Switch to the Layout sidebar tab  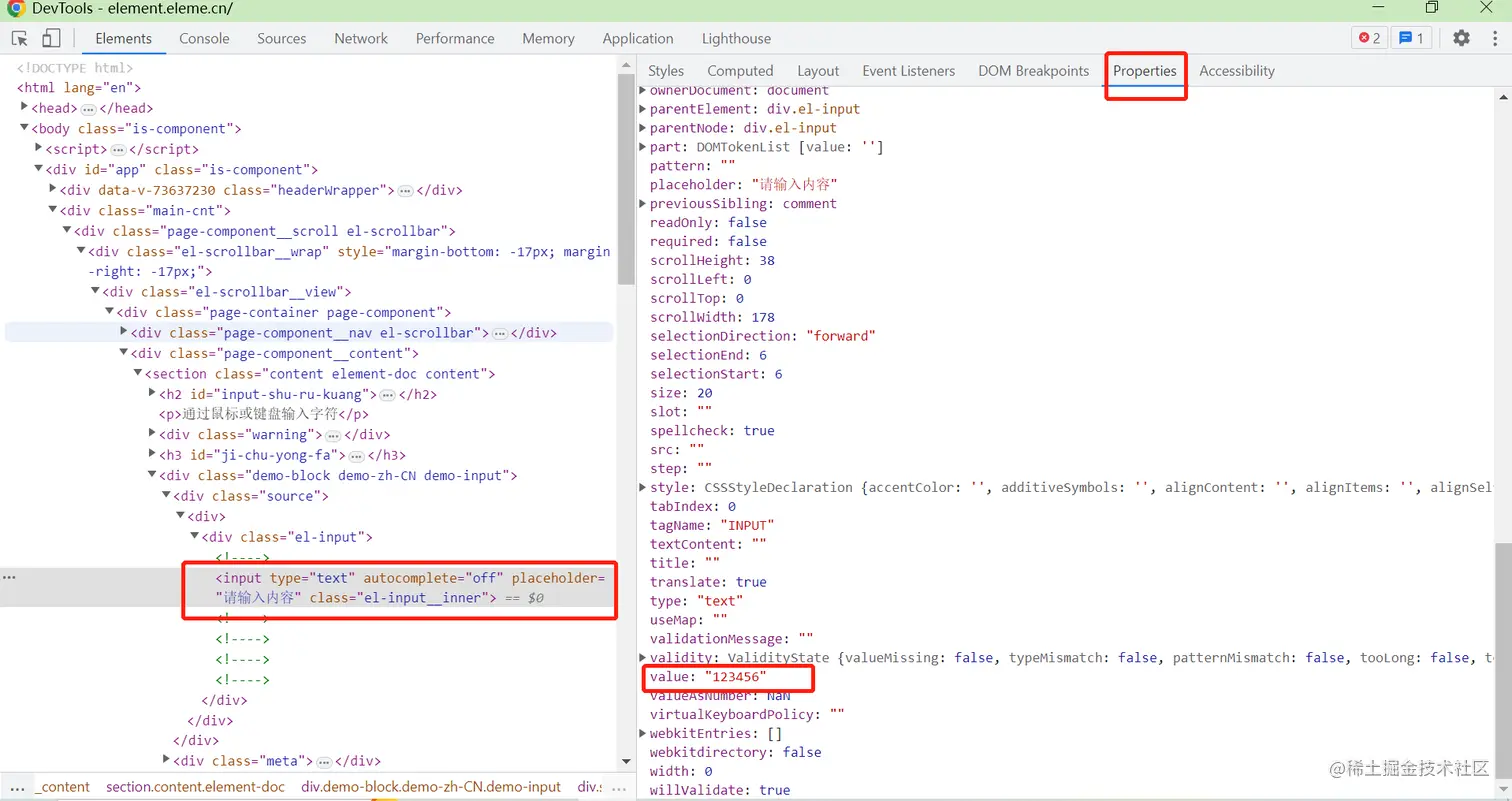[x=818, y=71]
